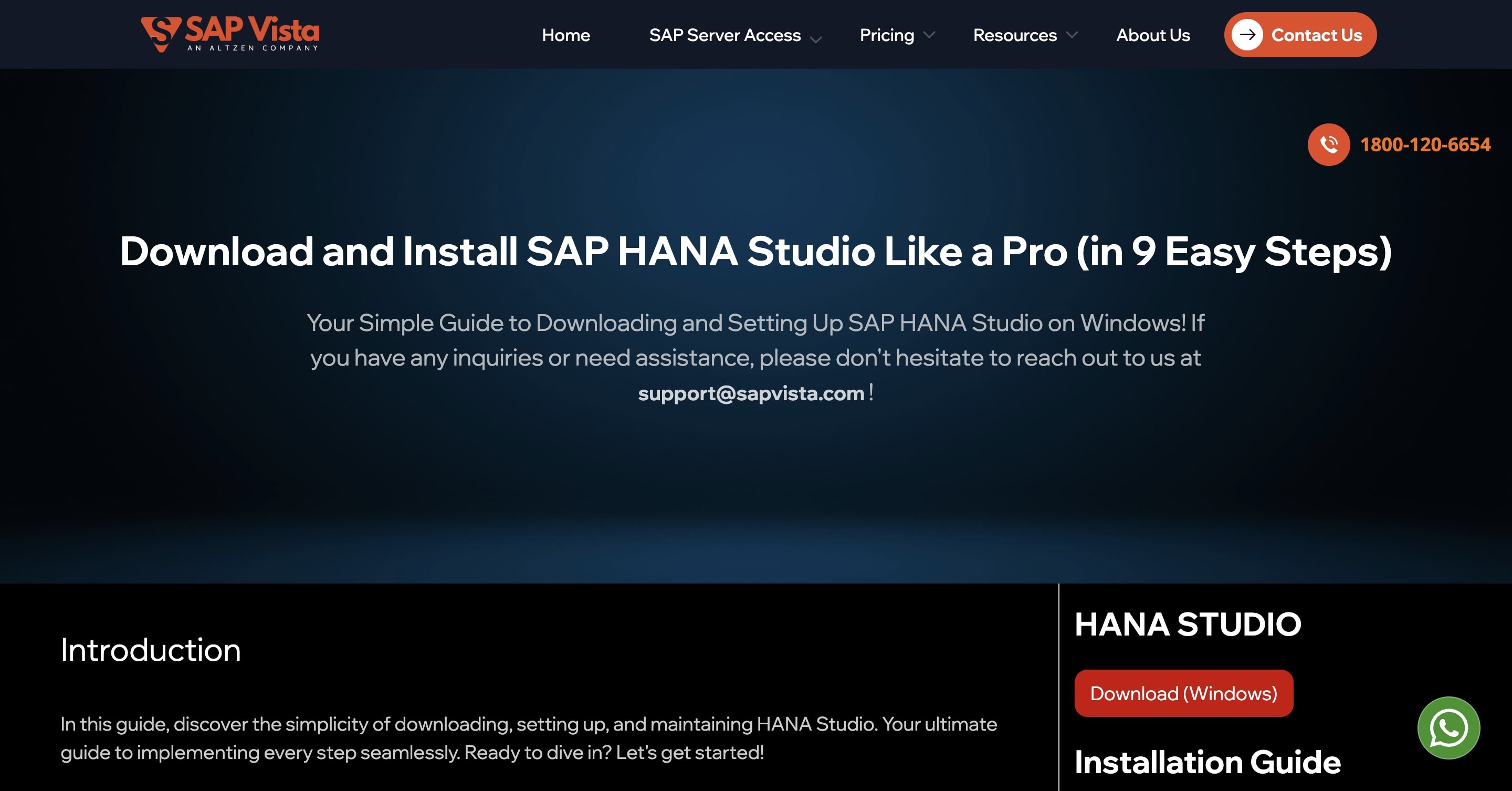Open the Pricing dropdown menu
Image resolution: width=1512 pixels, height=791 pixels.
click(x=886, y=35)
